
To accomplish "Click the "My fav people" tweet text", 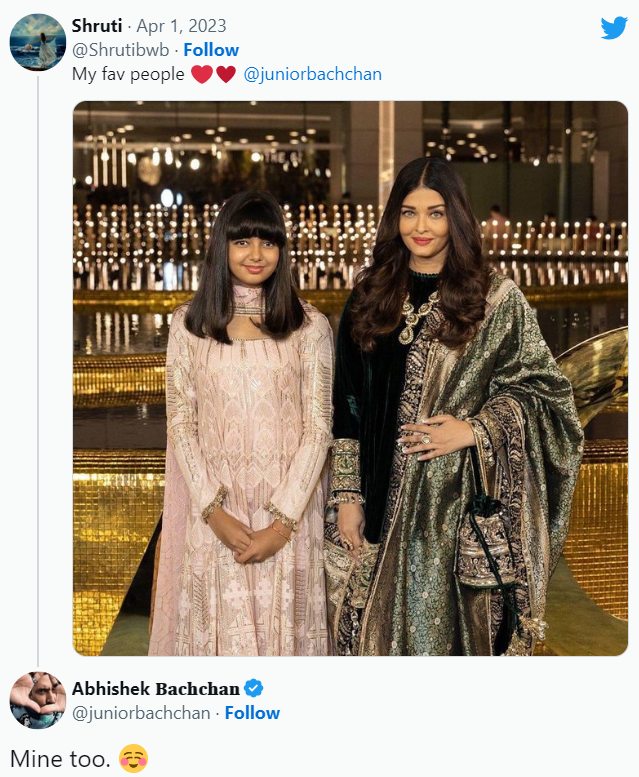I will pyautogui.click(x=128, y=74).
